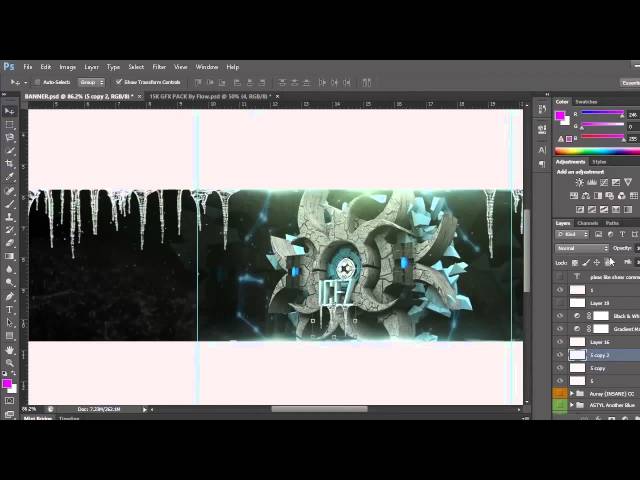Viewport: 640px width, 480px height.
Task: Toggle Quick Mask mode icon
Action: pyautogui.click(x=9, y=401)
